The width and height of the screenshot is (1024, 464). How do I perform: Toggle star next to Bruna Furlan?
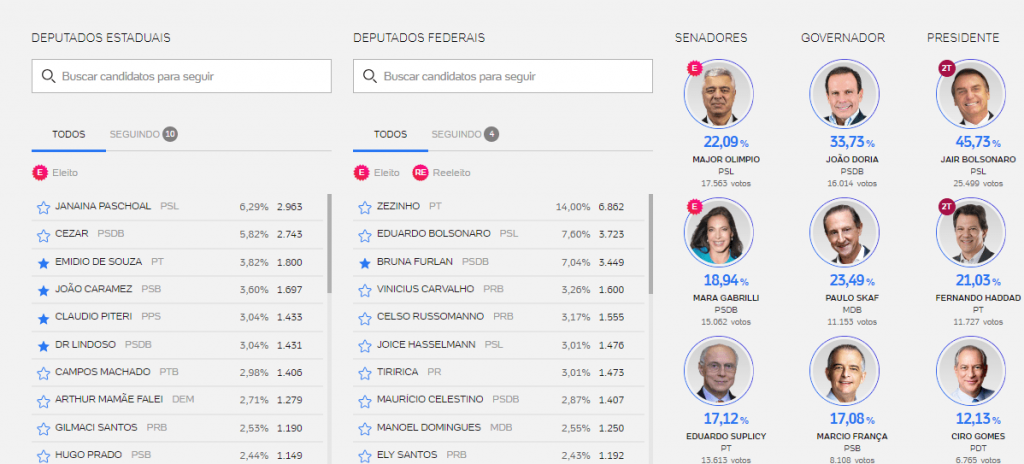(x=365, y=263)
